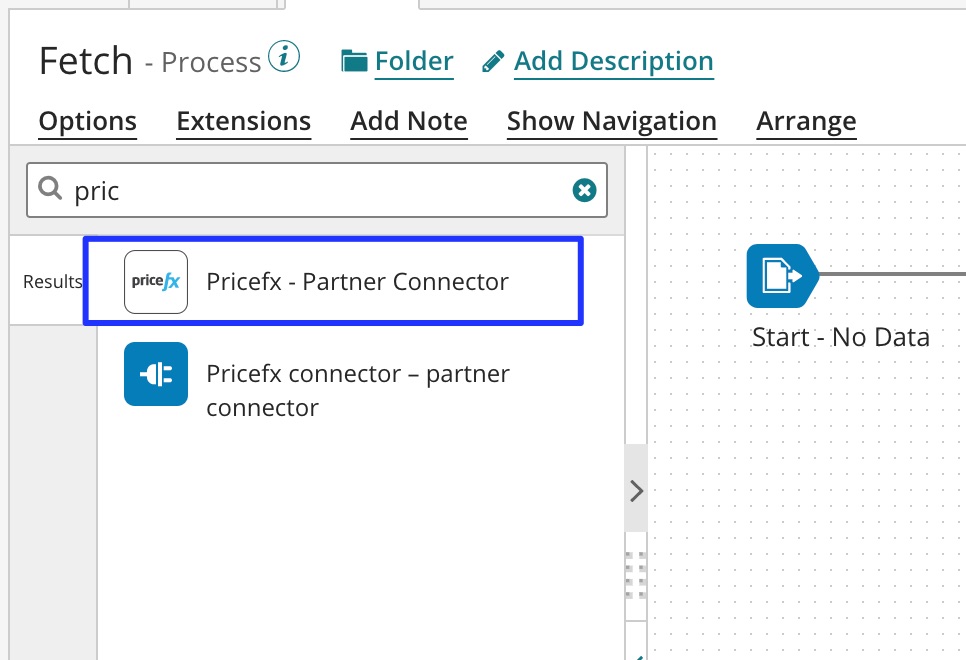This screenshot has height=660, width=966.
Task: Select the highlighted Pricefx - Partner Connector result
Action: coord(333,281)
